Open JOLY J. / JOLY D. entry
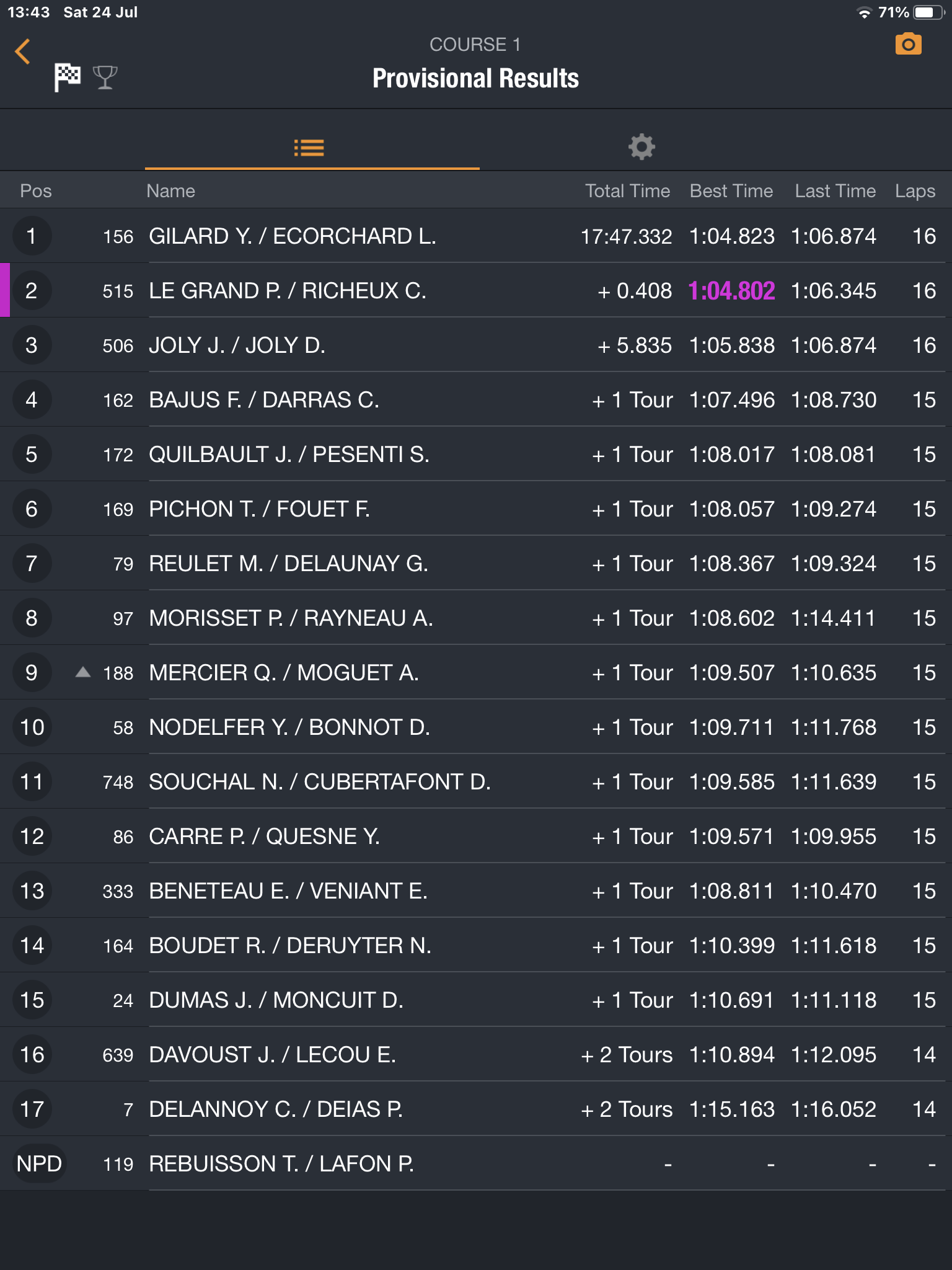 pyautogui.click(x=476, y=345)
